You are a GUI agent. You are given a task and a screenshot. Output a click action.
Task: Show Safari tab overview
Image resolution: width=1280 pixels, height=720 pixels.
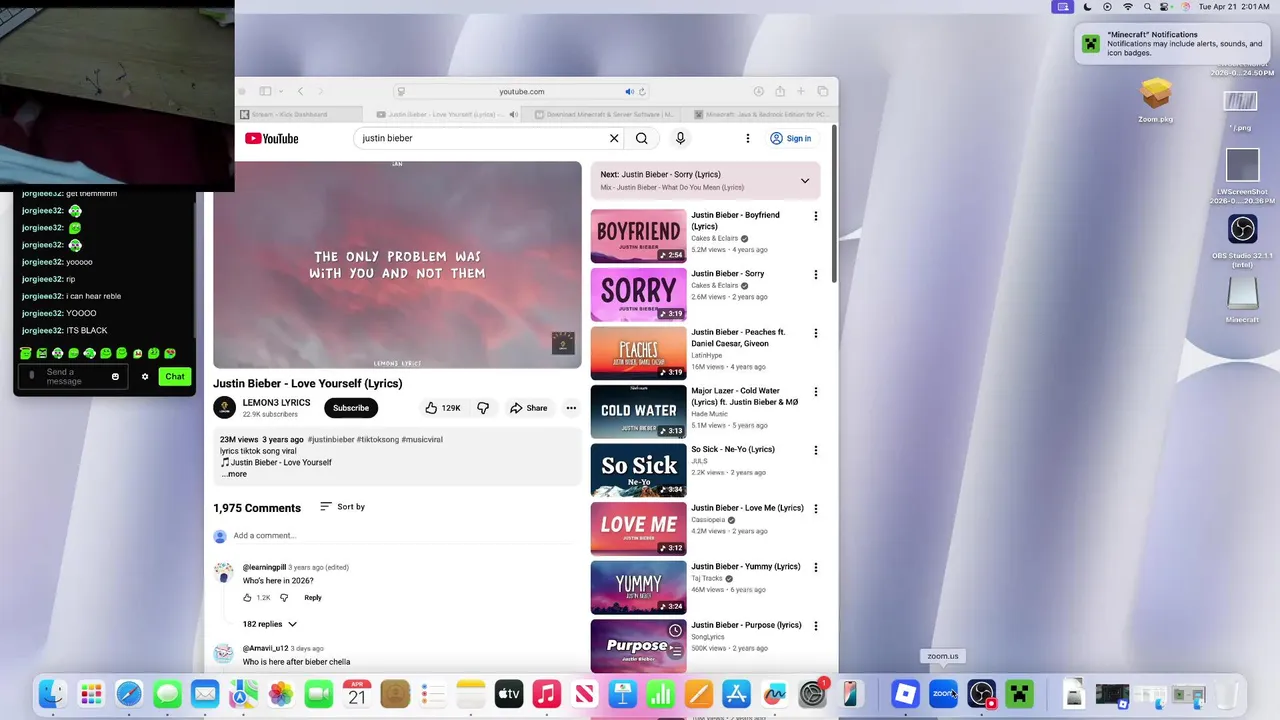(x=823, y=91)
